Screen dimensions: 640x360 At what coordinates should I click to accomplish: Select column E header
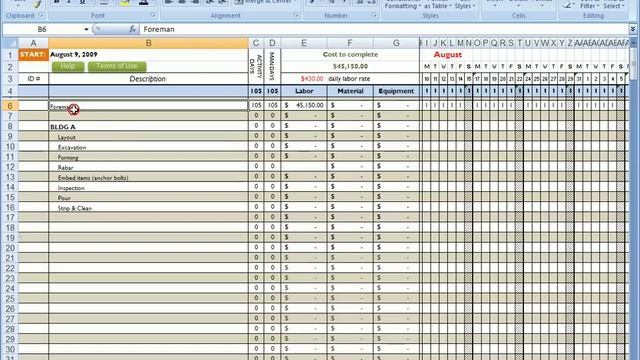[x=304, y=43]
